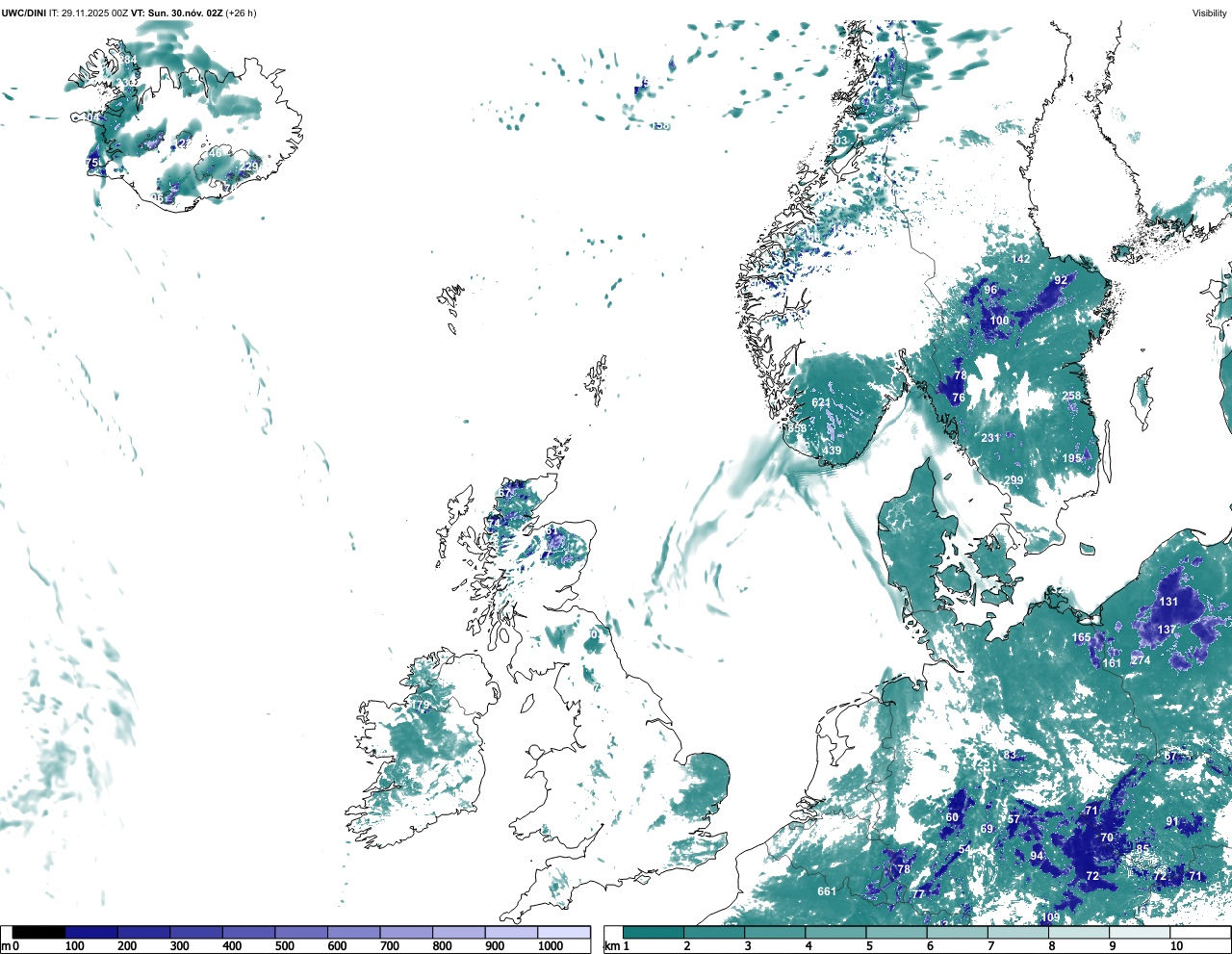Click the 900–1000 m legend swatch

511,932
